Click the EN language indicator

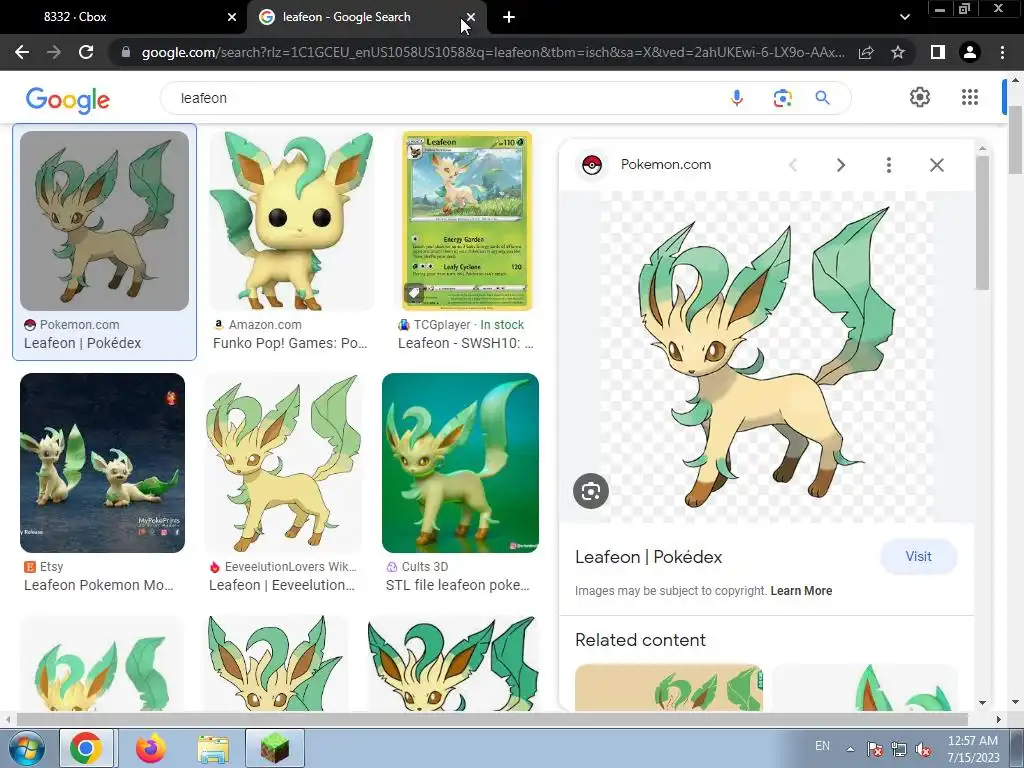pyautogui.click(x=822, y=746)
